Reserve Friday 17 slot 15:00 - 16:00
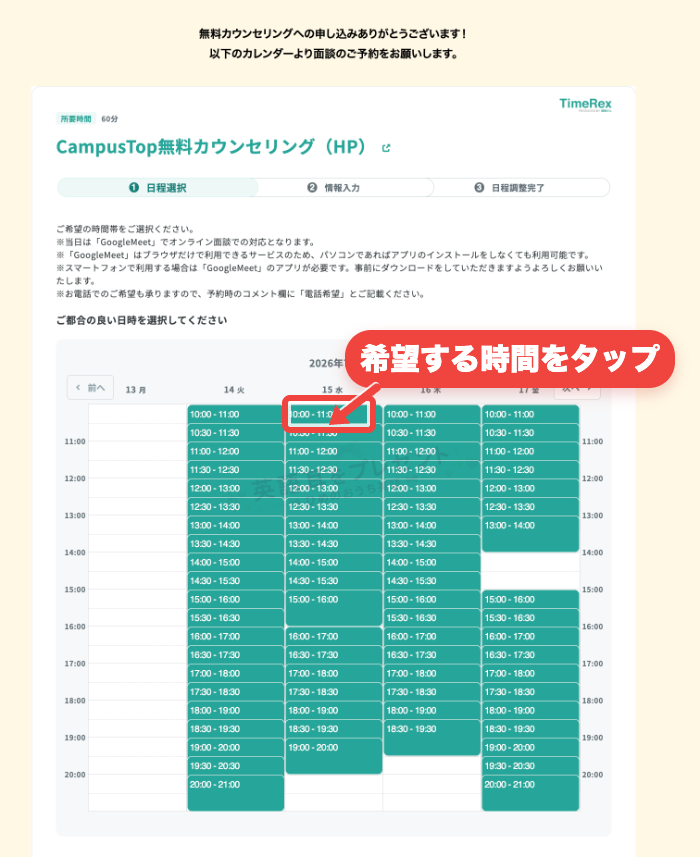Viewport: 700px width, 857px height. click(x=531, y=600)
